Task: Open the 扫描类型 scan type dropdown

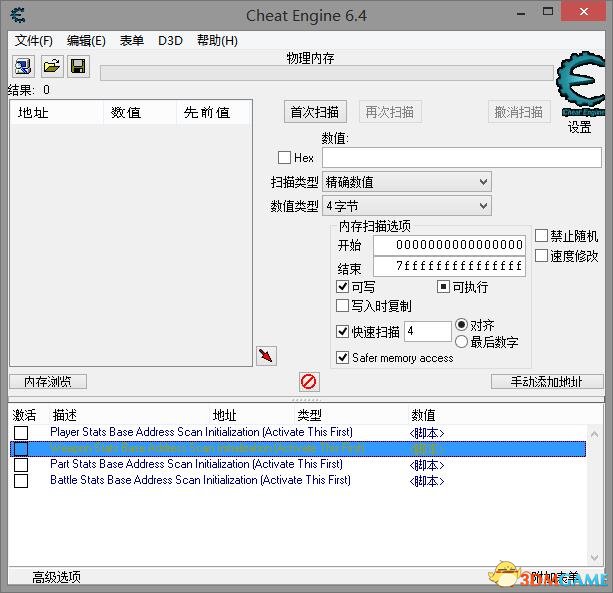Action: coord(407,182)
